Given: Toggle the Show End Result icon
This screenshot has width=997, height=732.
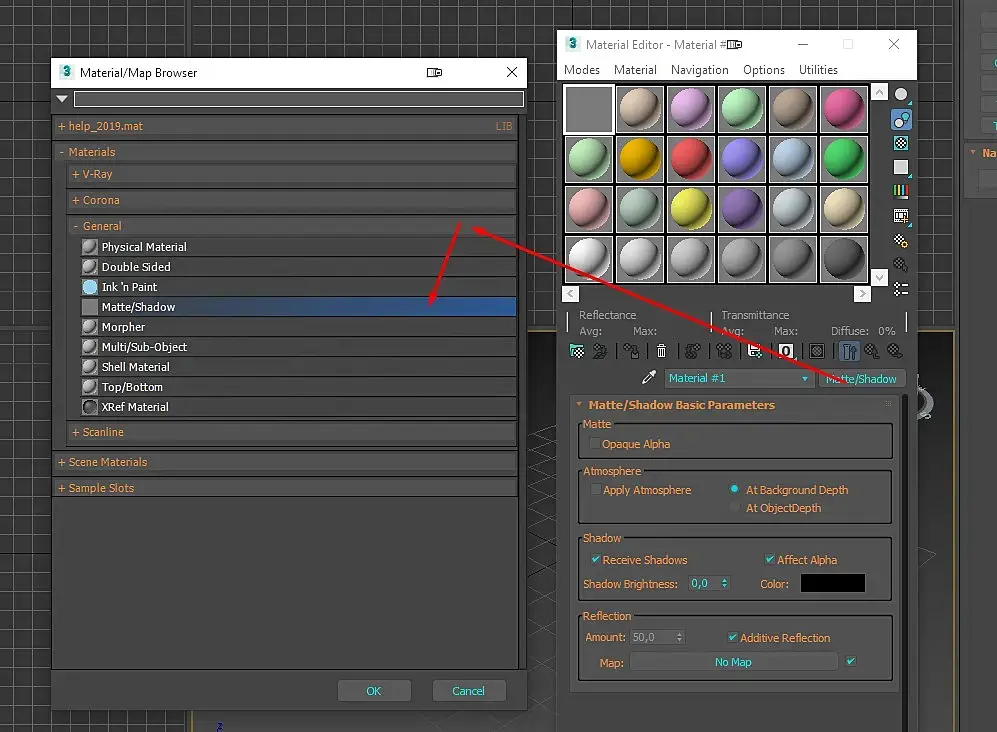Looking at the screenshot, I should point(849,351).
